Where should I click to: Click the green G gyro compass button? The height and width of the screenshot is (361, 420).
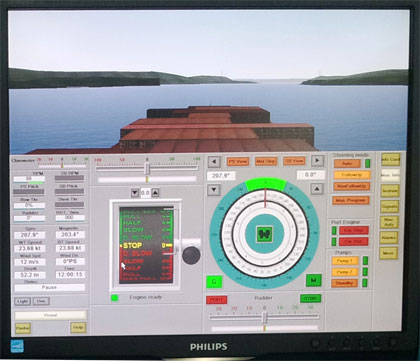214,282
